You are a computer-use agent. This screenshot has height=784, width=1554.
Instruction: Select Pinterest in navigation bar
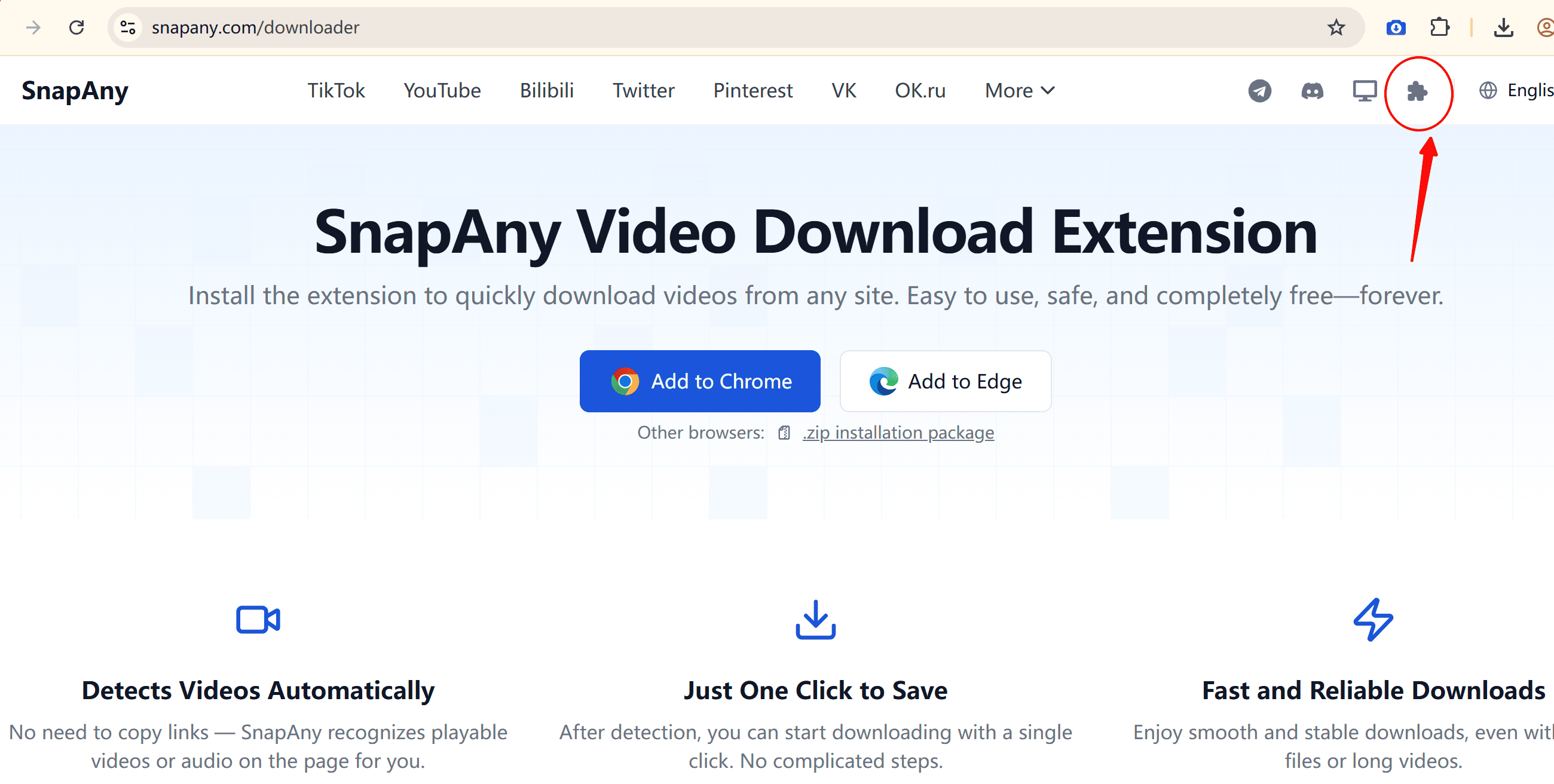point(752,90)
